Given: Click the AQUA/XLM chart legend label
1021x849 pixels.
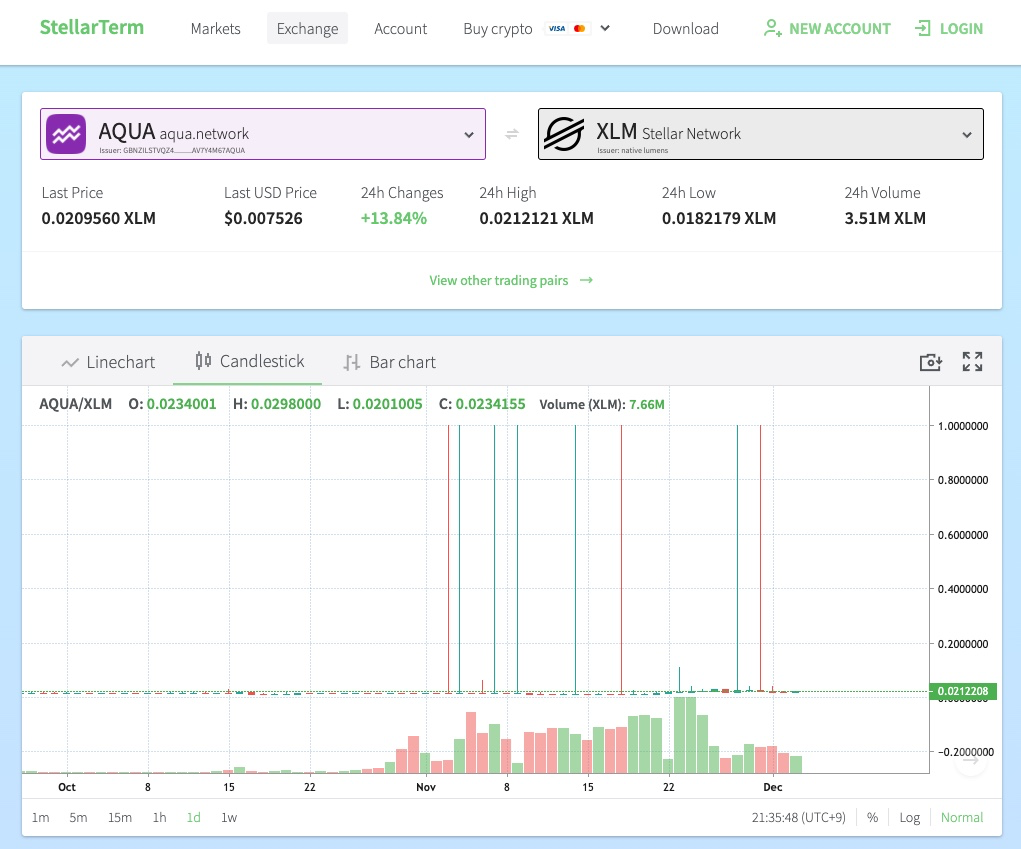Looking at the screenshot, I should coord(76,404).
